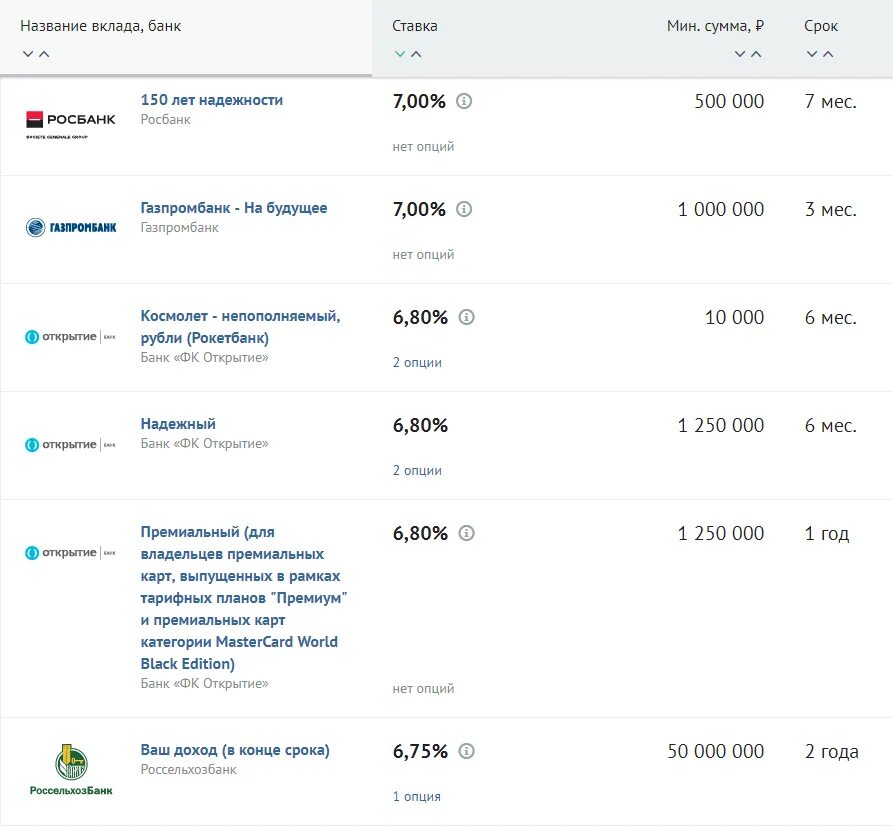This screenshot has height=826, width=893.
Task: Open Газпромбанк - На будущее deposit link
Action: (x=234, y=208)
